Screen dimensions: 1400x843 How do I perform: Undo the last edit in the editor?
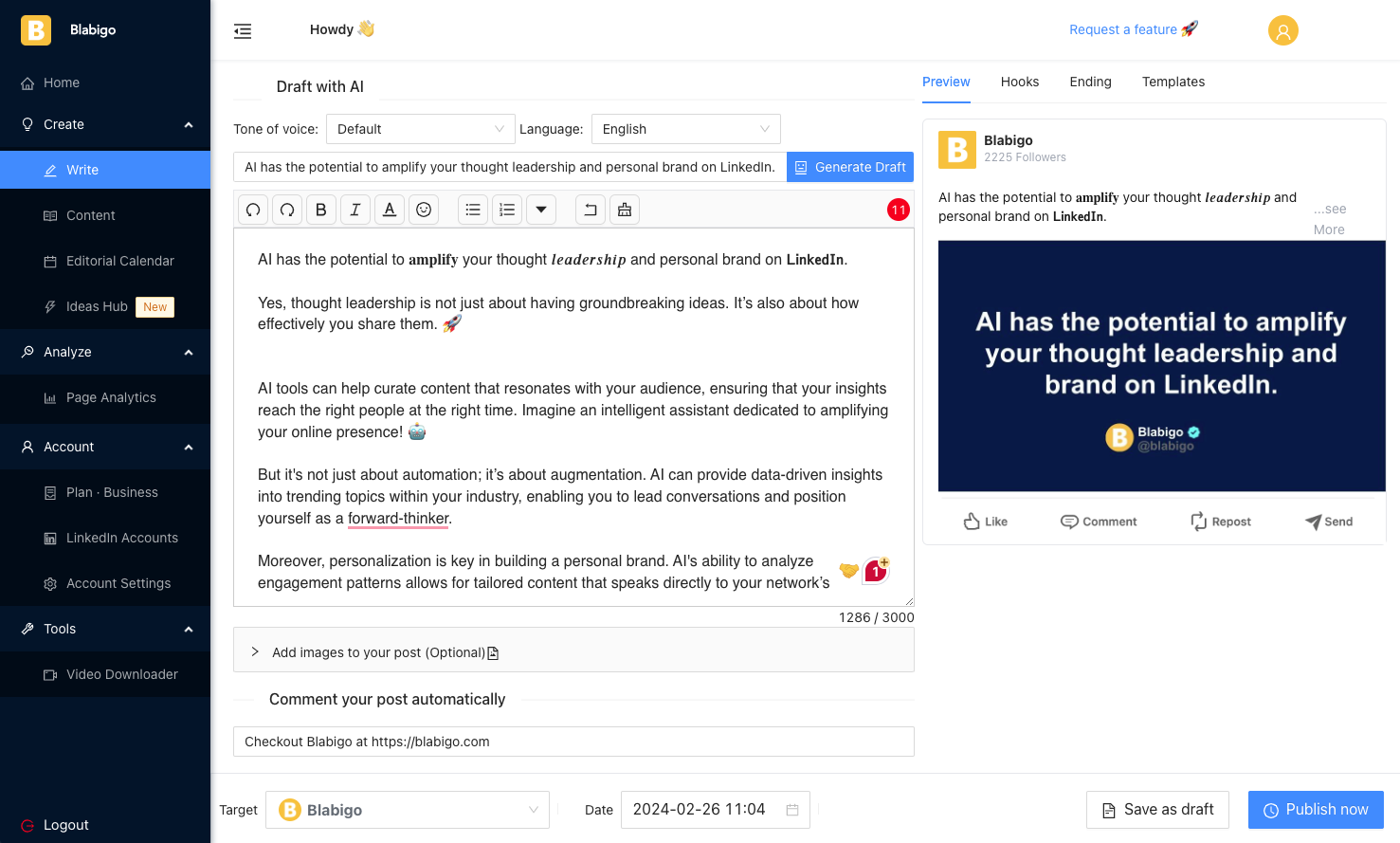tap(253, 210)
